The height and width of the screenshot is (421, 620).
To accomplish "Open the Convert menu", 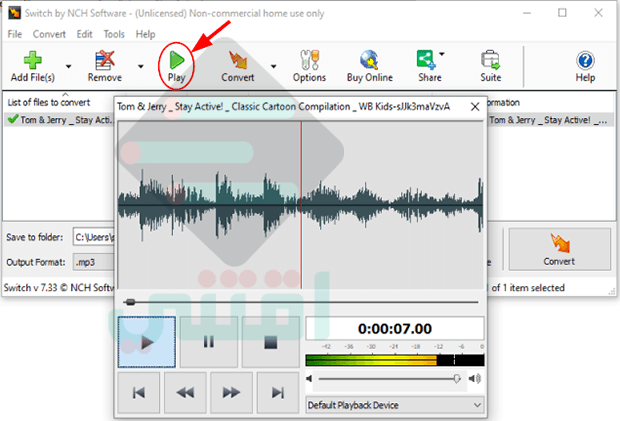I will (x=49, y=34).
